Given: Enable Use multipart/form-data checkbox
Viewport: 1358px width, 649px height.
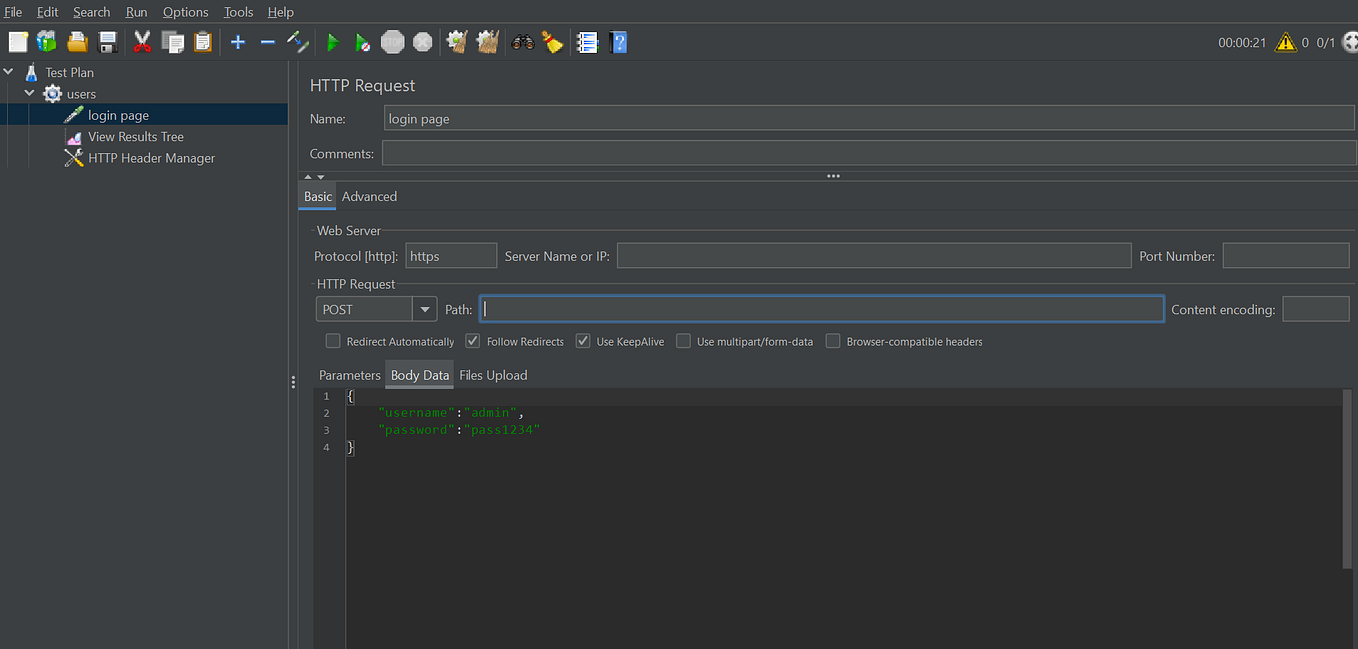Looking at the screenshot, I should 683,341.
